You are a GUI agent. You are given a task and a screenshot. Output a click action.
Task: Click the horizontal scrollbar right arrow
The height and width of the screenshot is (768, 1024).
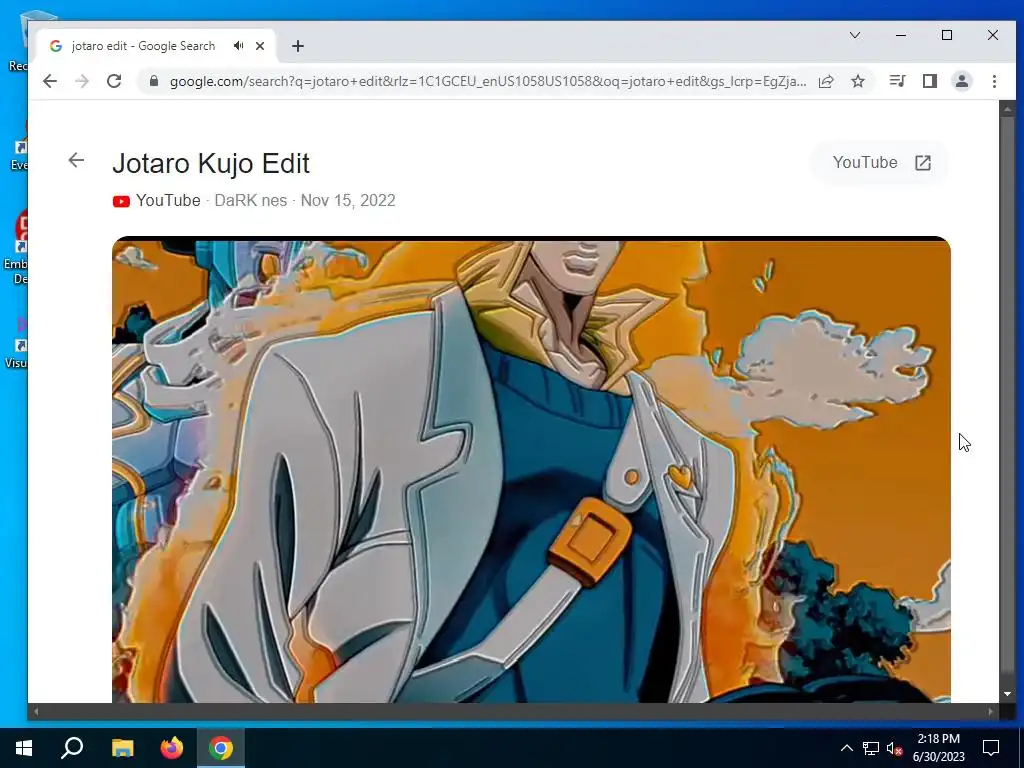pyautogui.click(x=991, y=711)
